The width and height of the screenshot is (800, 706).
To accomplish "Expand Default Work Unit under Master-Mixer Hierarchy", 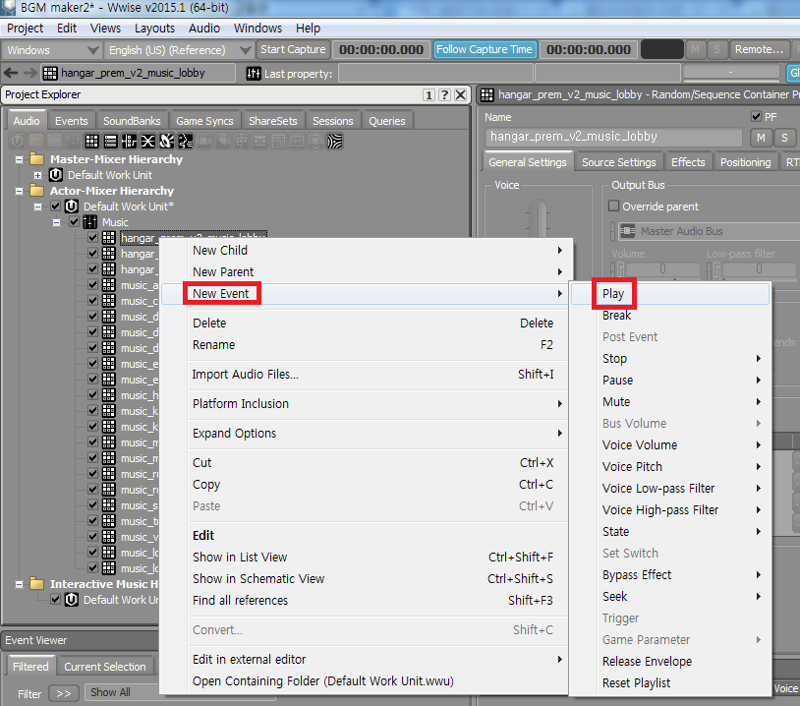I will [37, 175].
